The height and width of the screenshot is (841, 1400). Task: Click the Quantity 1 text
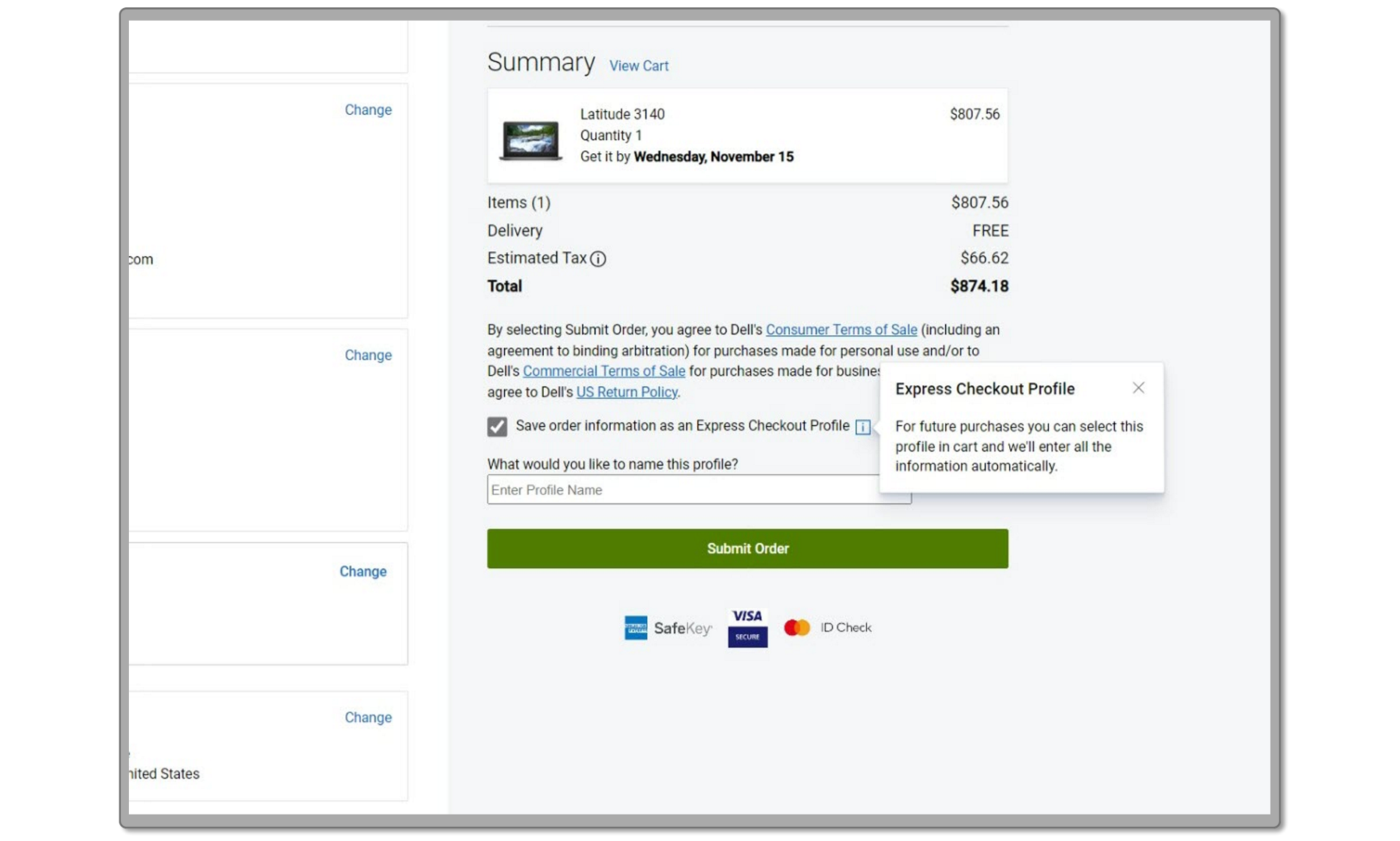610,136
